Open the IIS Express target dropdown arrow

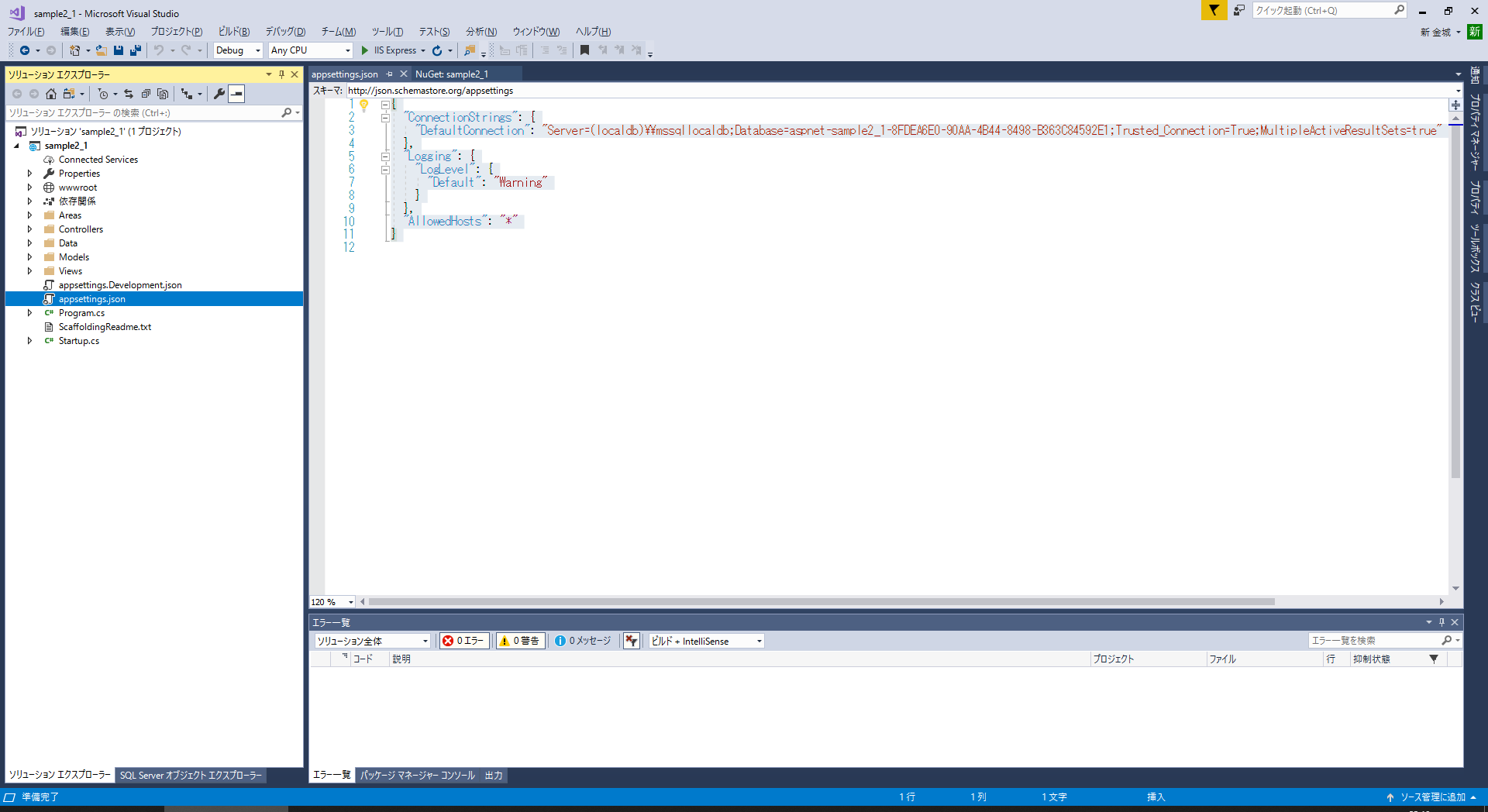point(423,50)
